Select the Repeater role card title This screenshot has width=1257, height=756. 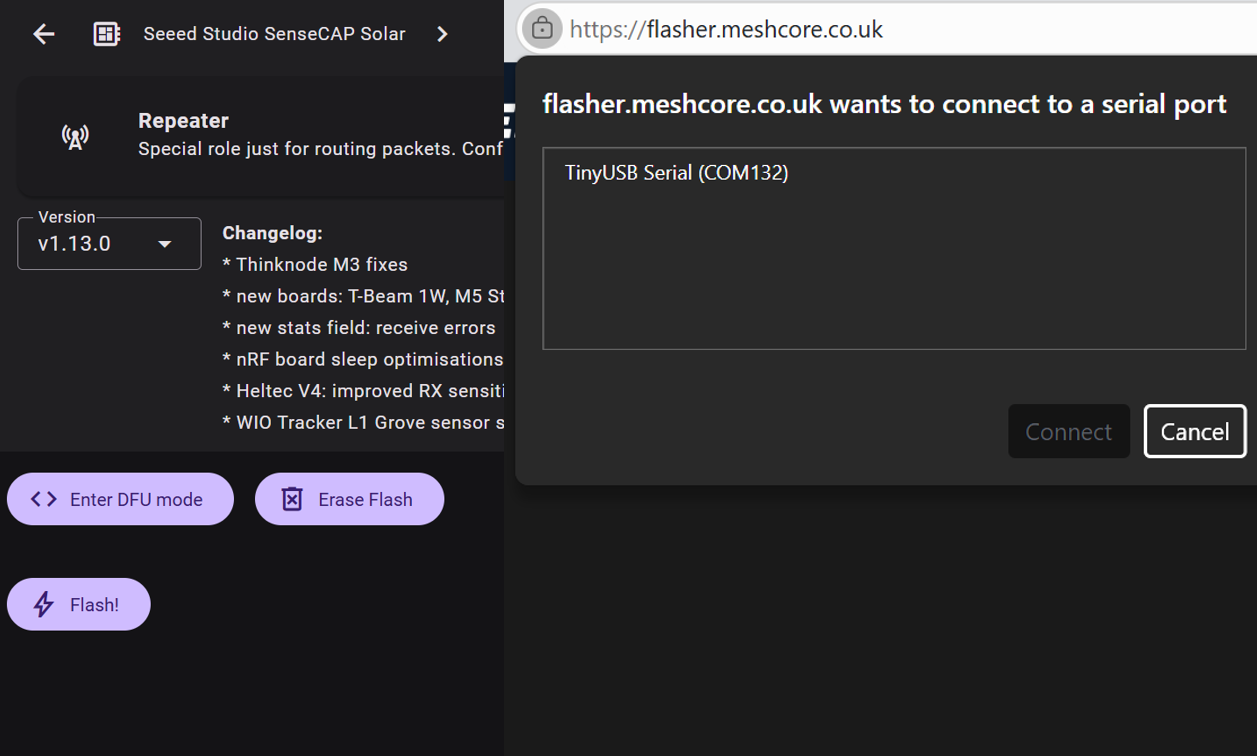pos(183,121)
